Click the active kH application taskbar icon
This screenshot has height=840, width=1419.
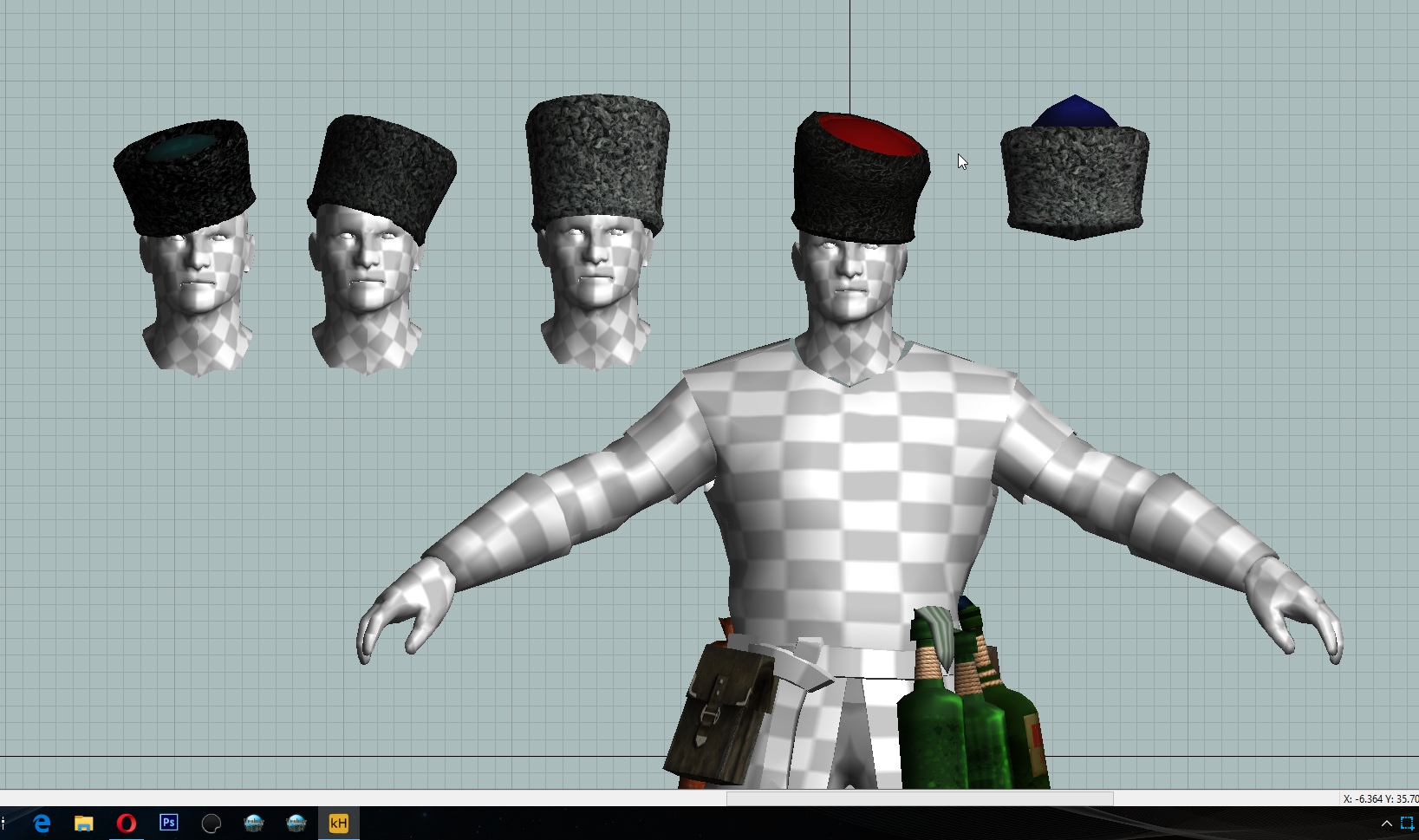click(x=338, y=823)
